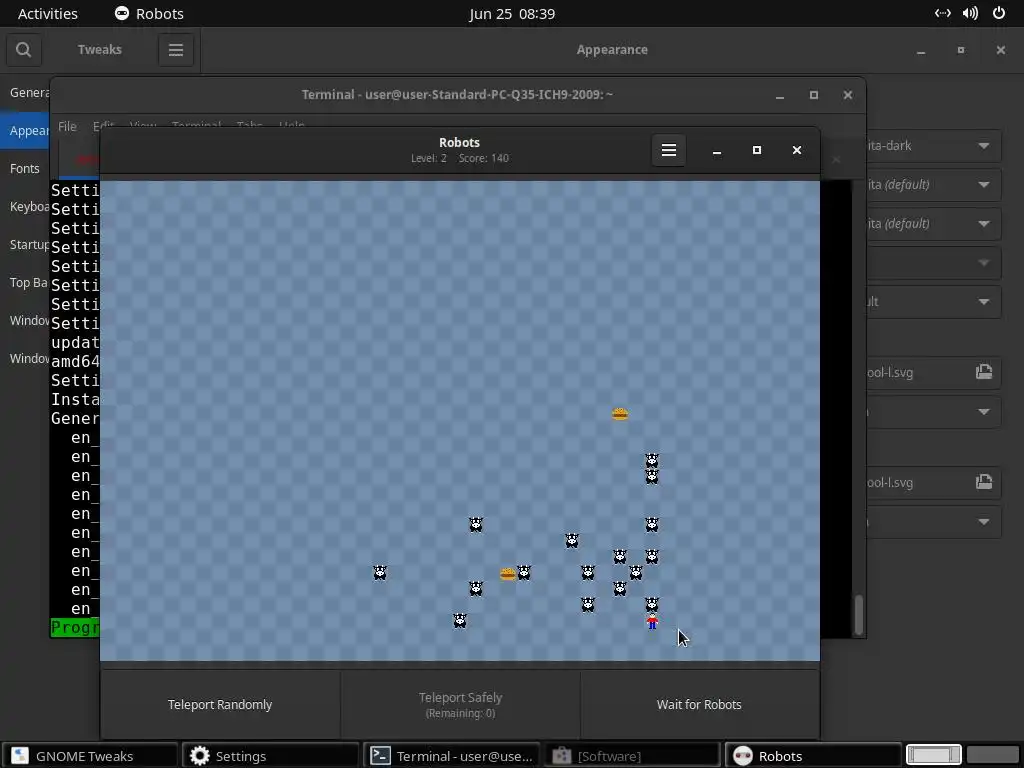Switch to GNOME Tweaks in taskbar
Viewport: 1024px width, 768px height.
coord(89,756)
